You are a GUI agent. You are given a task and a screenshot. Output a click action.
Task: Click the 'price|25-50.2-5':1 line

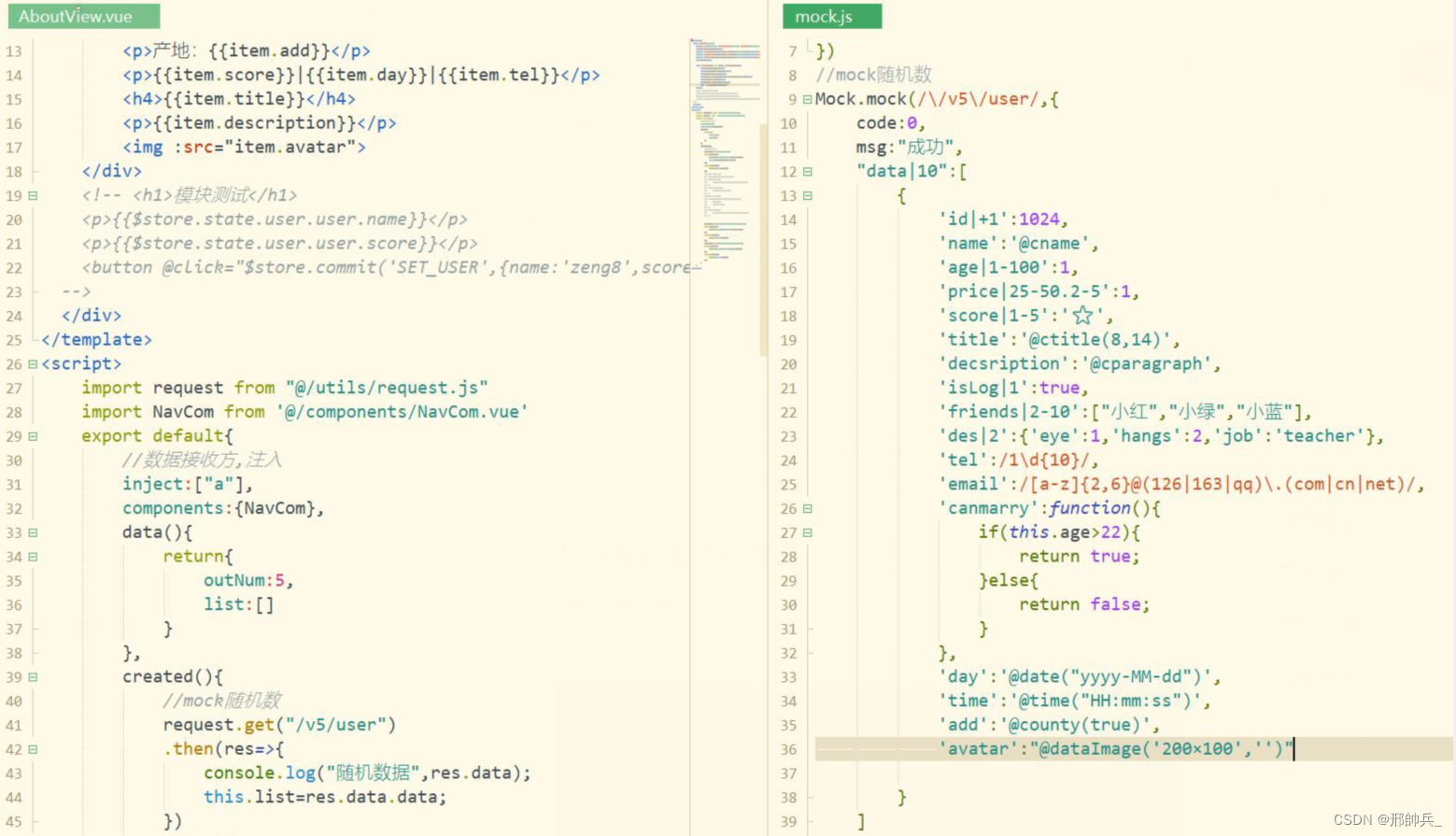tap(1039, 291)
